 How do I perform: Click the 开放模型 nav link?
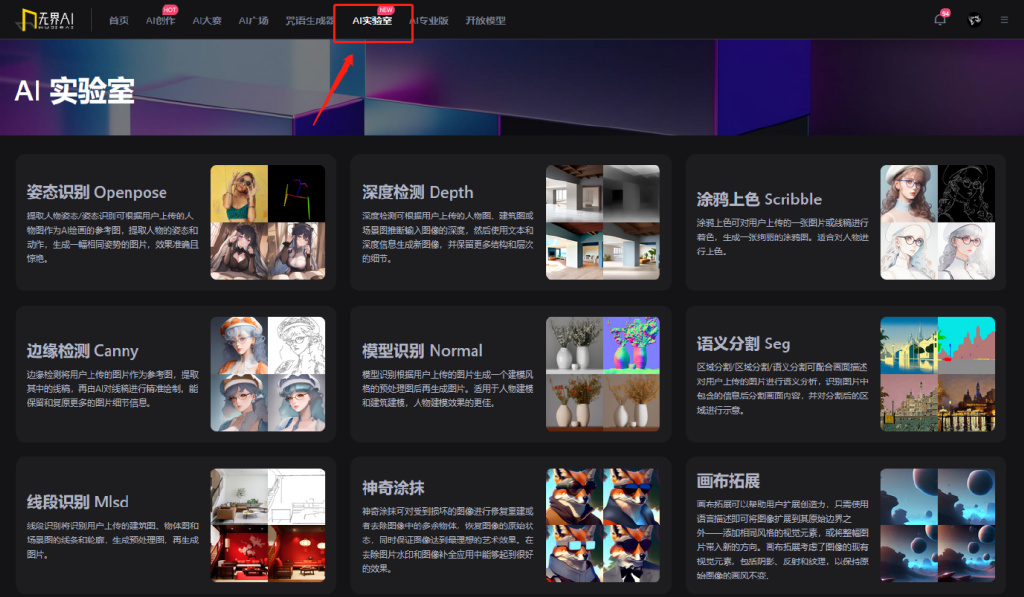point(485,21)
